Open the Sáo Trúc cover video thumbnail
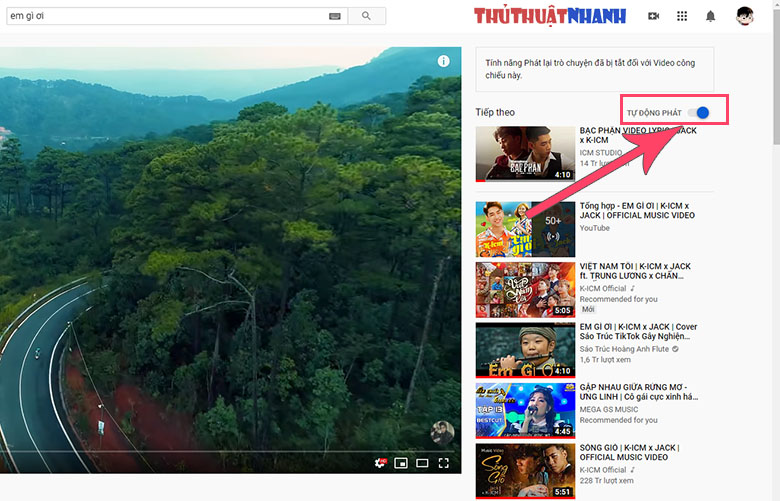 [x=525, y=350]
